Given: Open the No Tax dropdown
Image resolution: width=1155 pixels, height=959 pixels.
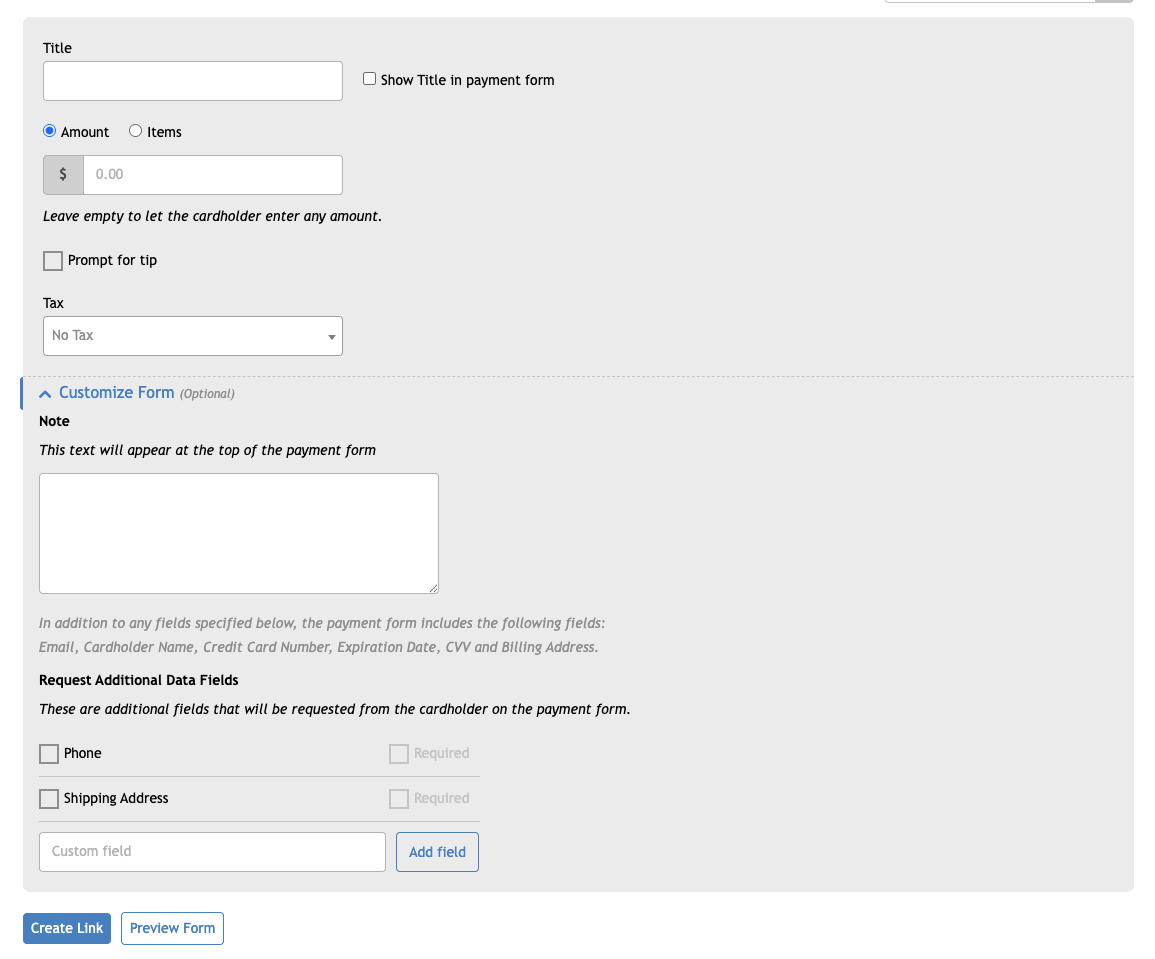Looking at the screenshot, I should pos(193,336).
